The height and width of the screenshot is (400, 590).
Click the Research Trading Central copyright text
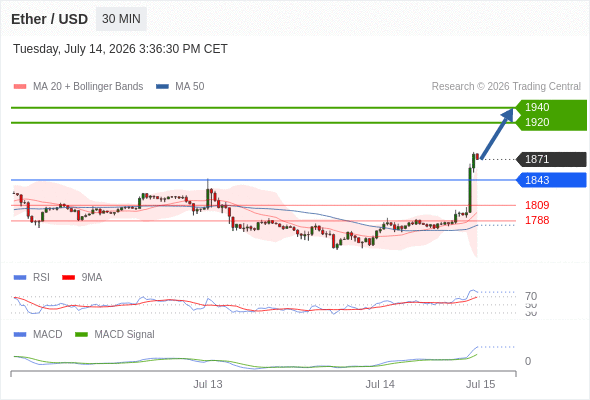click(x=506, y=87)
